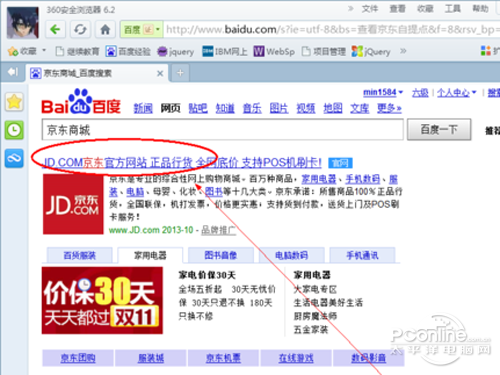500x375 pixels.
Task: Go to the browser home page icon
Action: 105,29
